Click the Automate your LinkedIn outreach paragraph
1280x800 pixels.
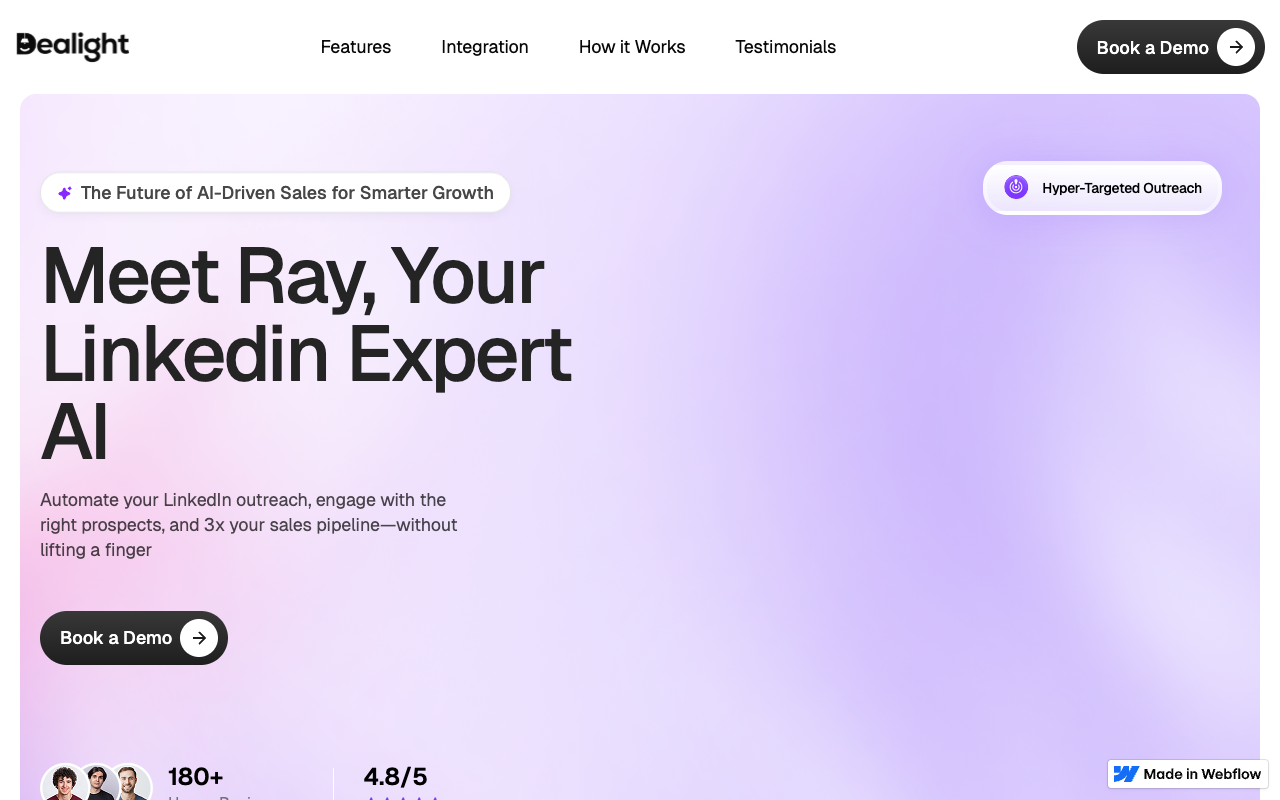[249, 525]
